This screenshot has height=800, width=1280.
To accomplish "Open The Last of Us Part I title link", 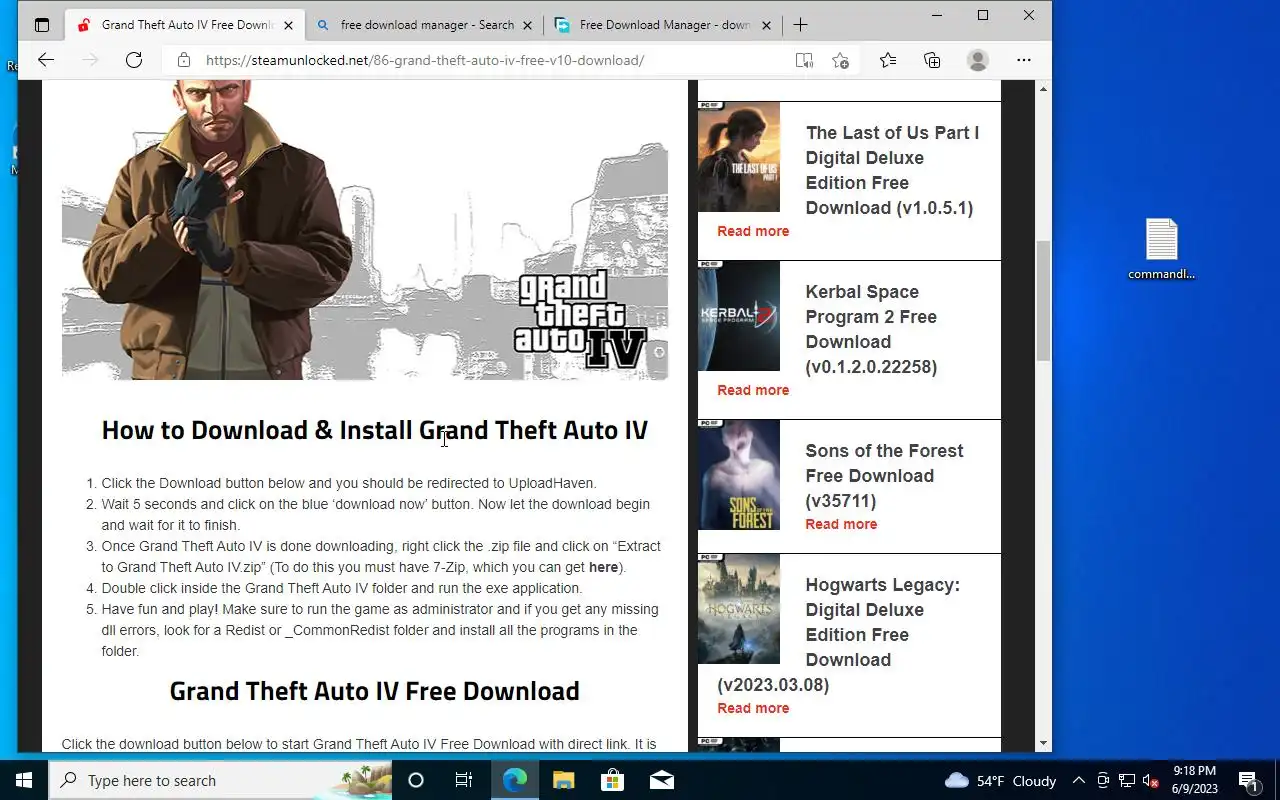I will 892,170.
